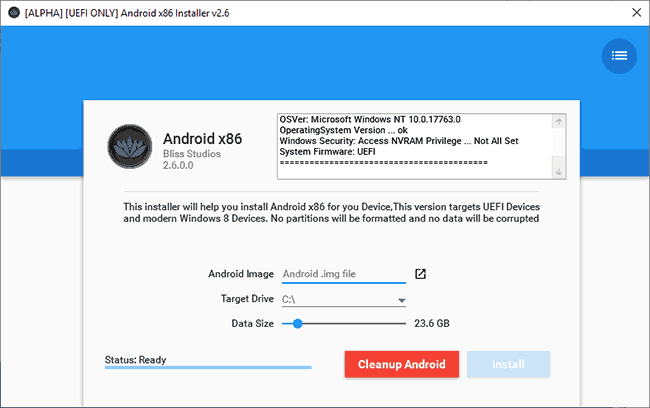Click the log box scroll-down arrow
The width and height of the screenshot is (650, 408).
(x=559, y=172)
